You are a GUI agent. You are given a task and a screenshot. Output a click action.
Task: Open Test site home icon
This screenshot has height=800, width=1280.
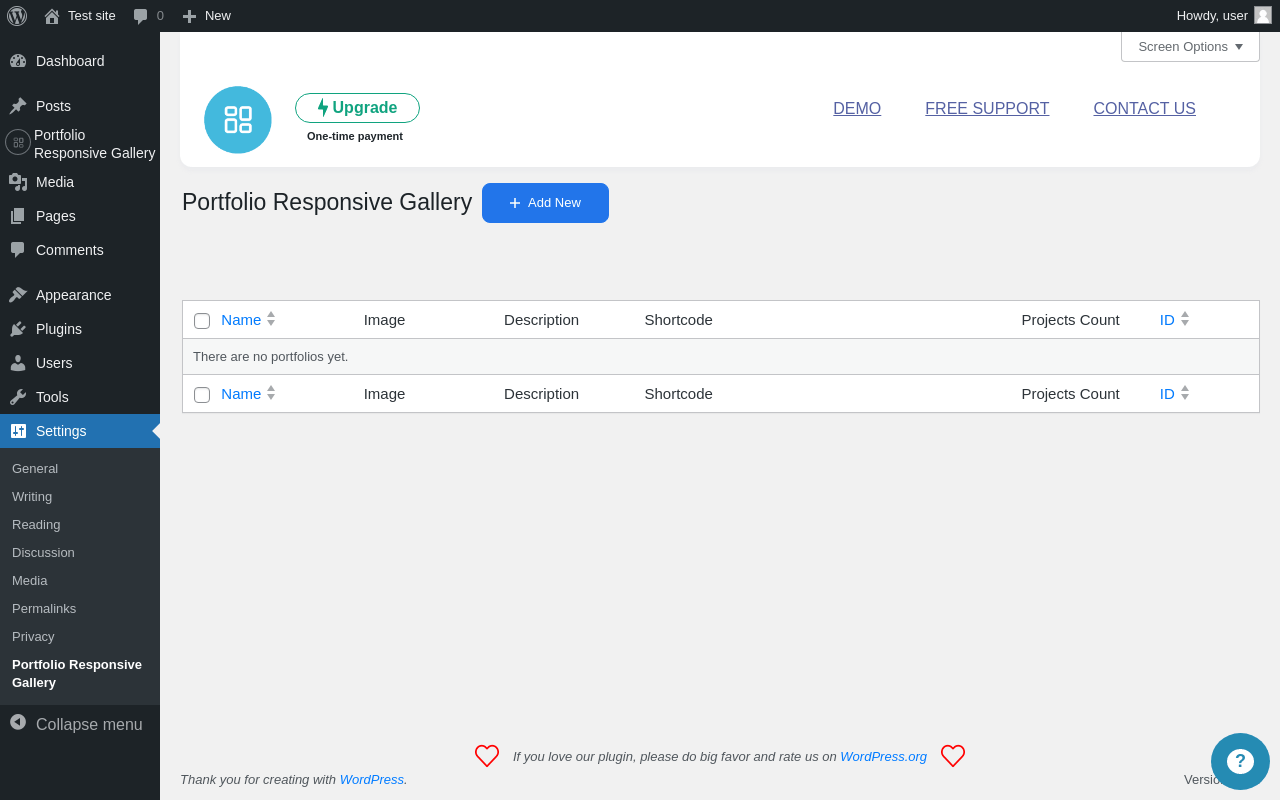point(52,16)
